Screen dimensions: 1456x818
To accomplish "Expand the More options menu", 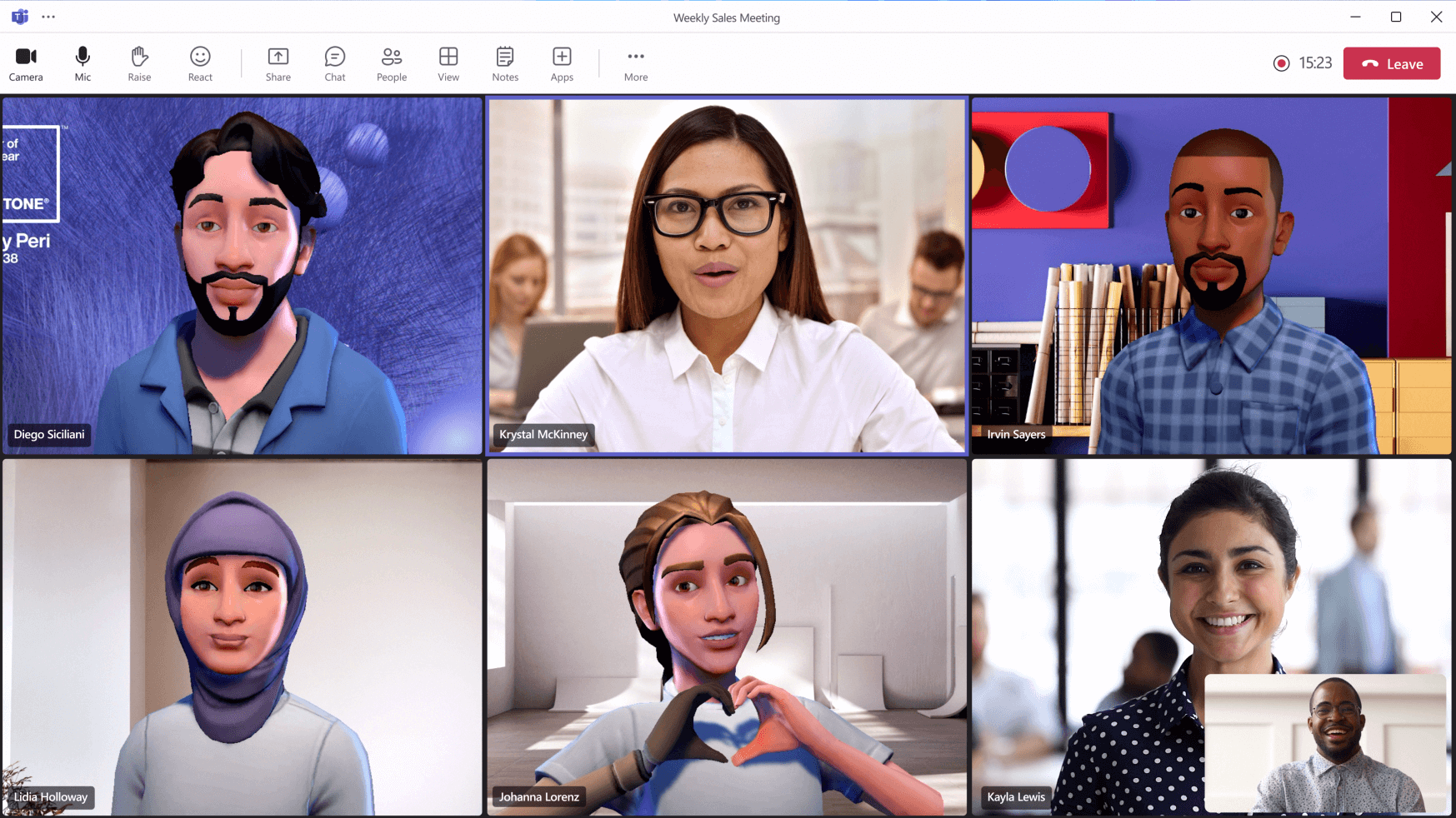I will (x=635, y=62).
